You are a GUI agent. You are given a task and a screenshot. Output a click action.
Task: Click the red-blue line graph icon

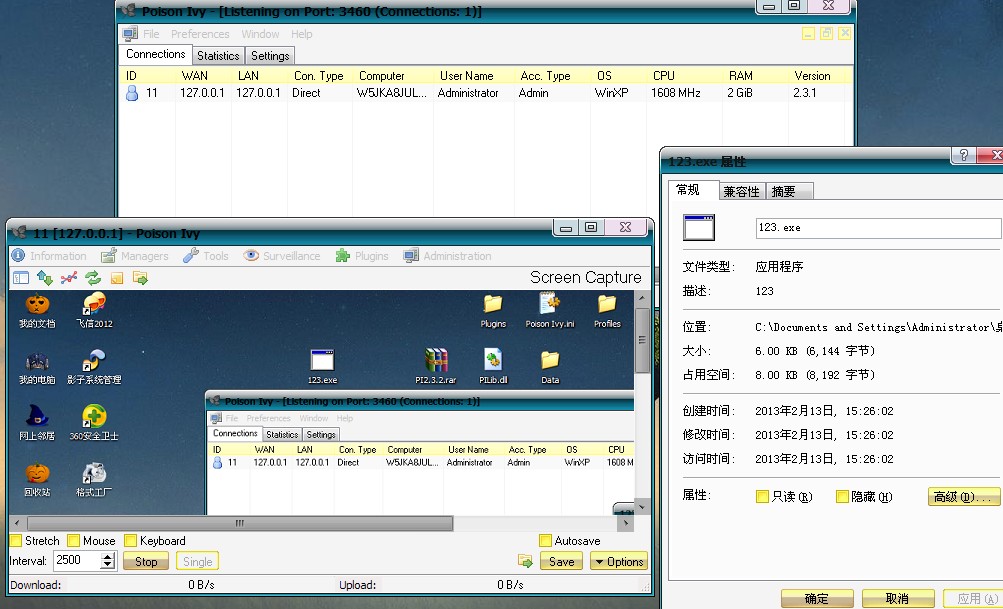tap(69, 278)
